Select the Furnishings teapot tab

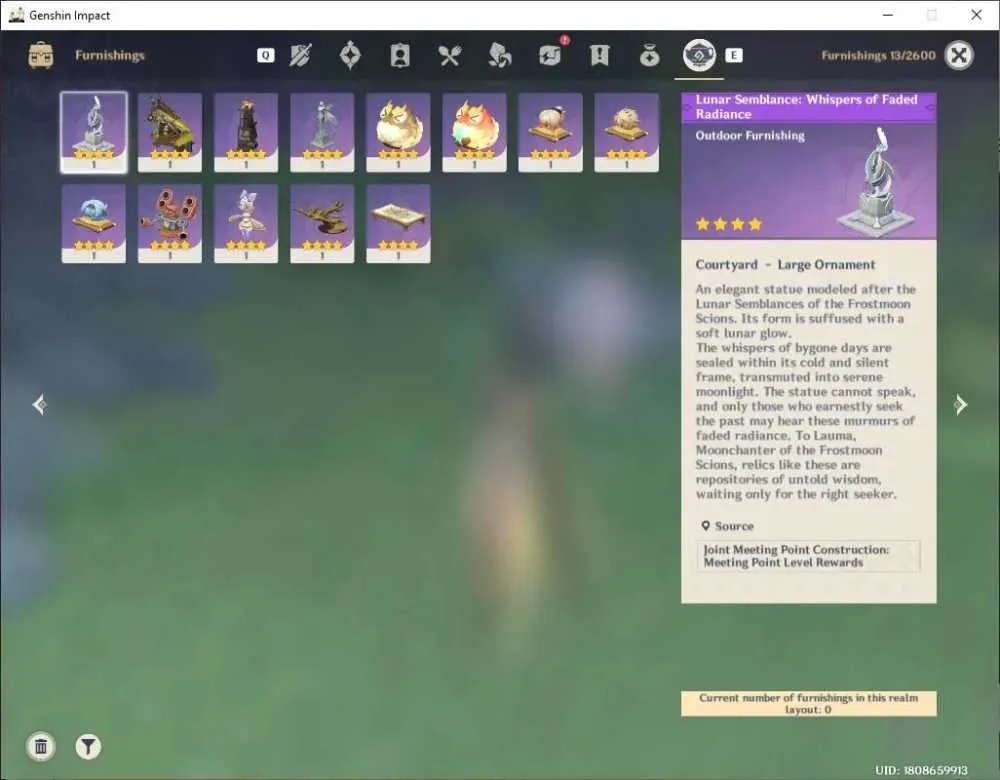click(x=699, y=55)
